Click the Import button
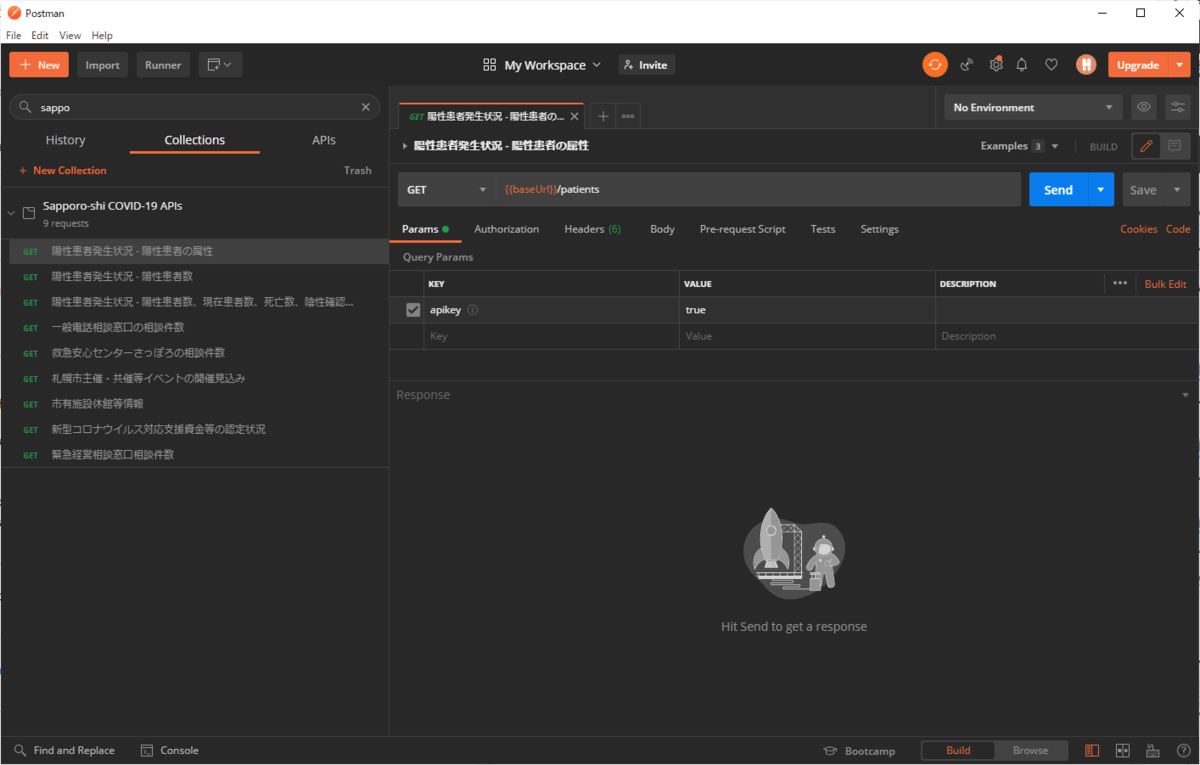Screen dimensions: 1200x765 click(x=102, y=65)
